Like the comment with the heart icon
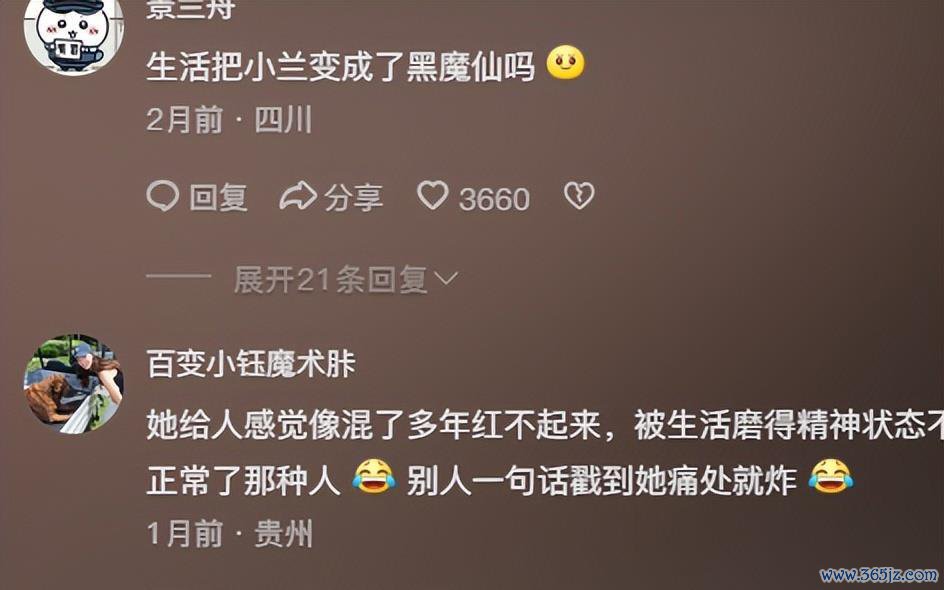944x590 pixels. pyautogui.click(x=433, y=196)
